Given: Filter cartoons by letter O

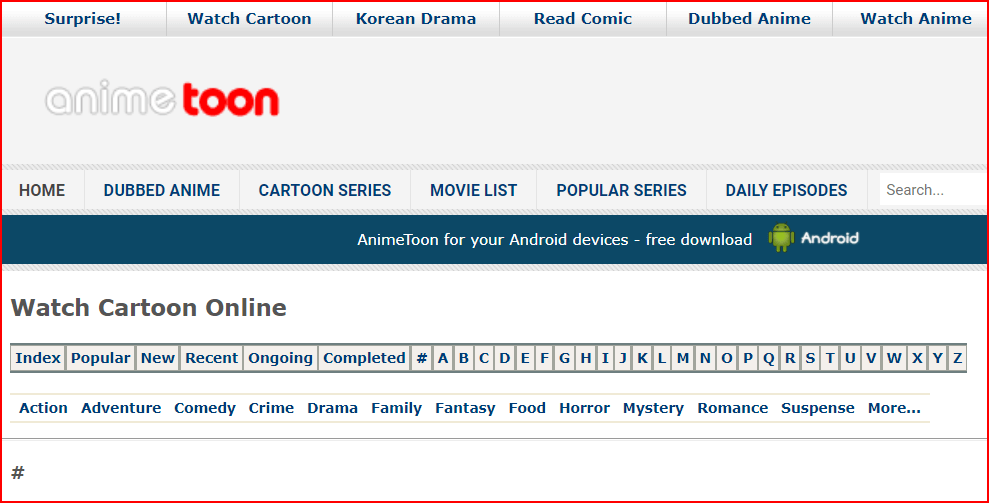Looking at the screenshot, I should [727, 358].
